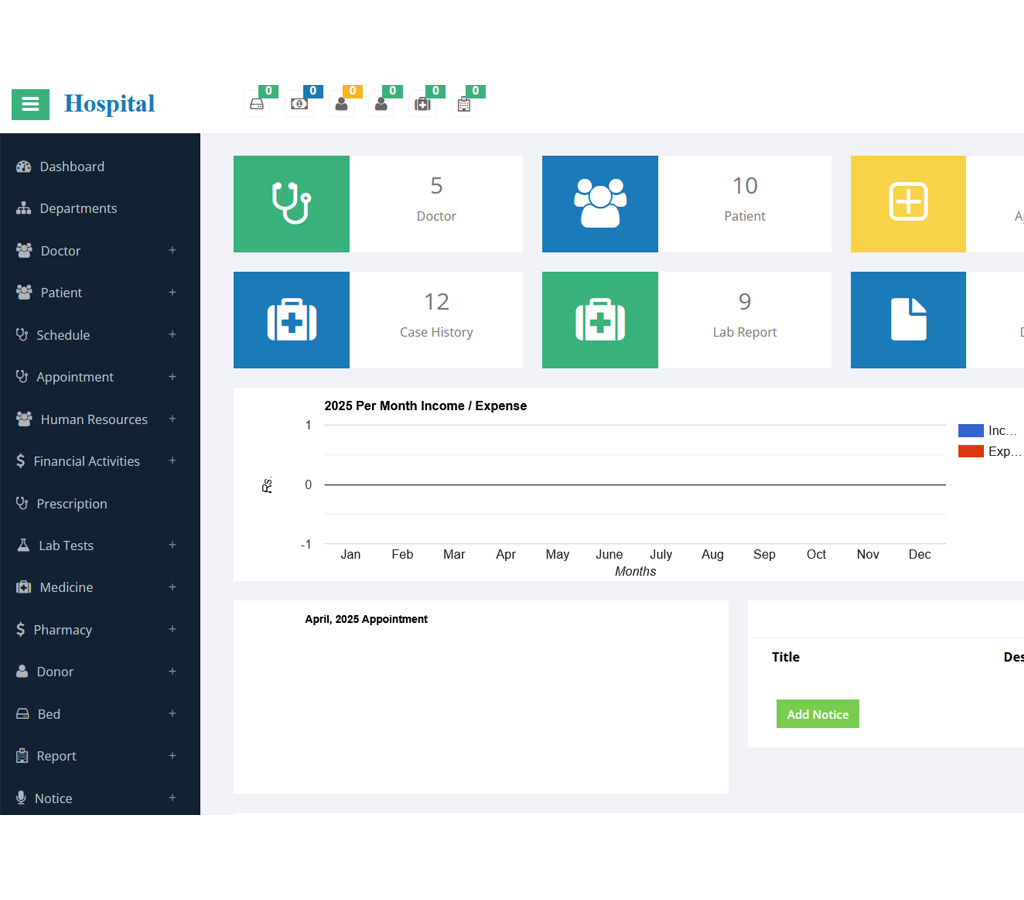
Task: Open the medical kit notification icon in header
Action: 423,104
